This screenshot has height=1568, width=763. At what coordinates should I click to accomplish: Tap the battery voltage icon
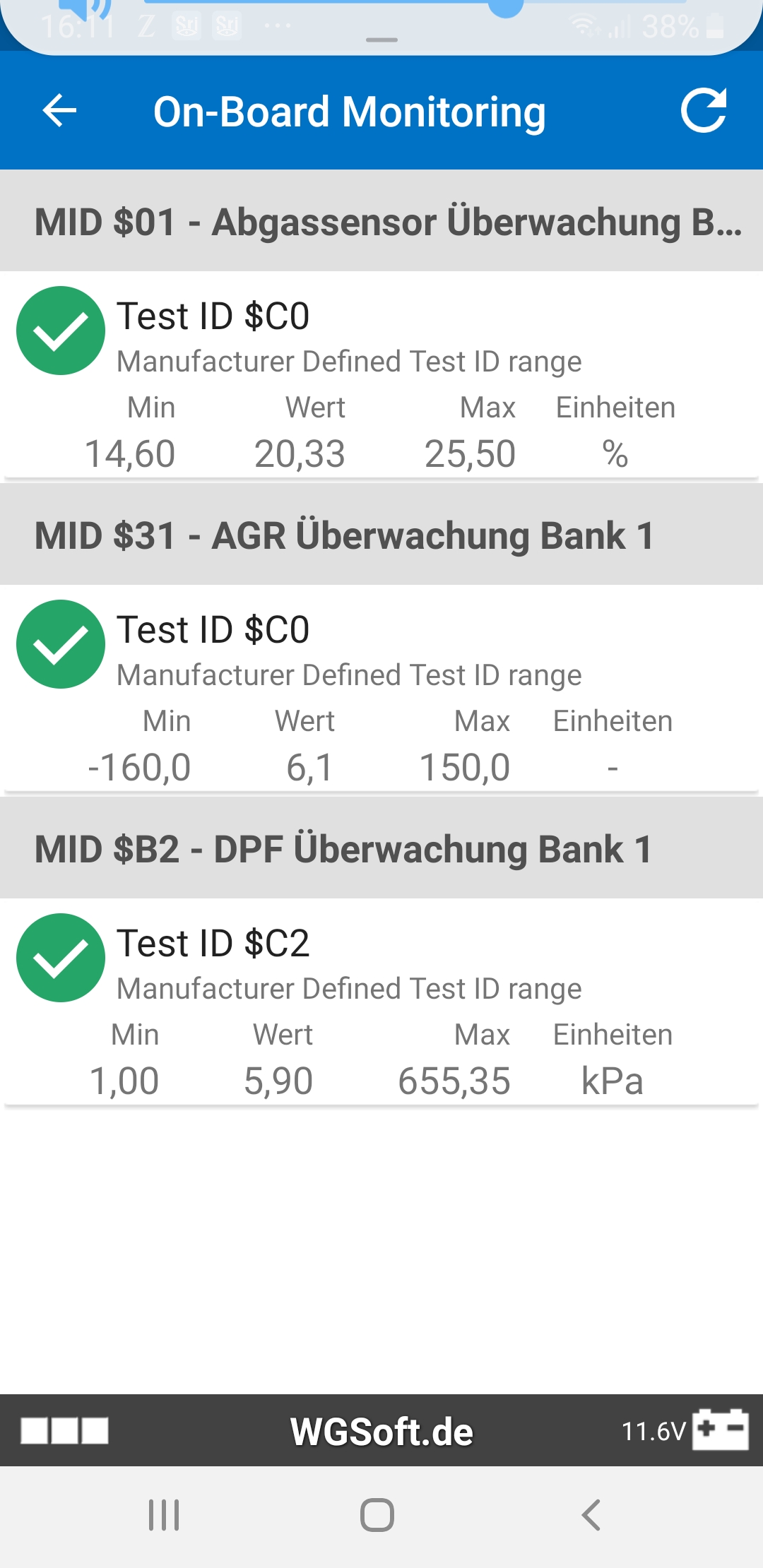720,1430
